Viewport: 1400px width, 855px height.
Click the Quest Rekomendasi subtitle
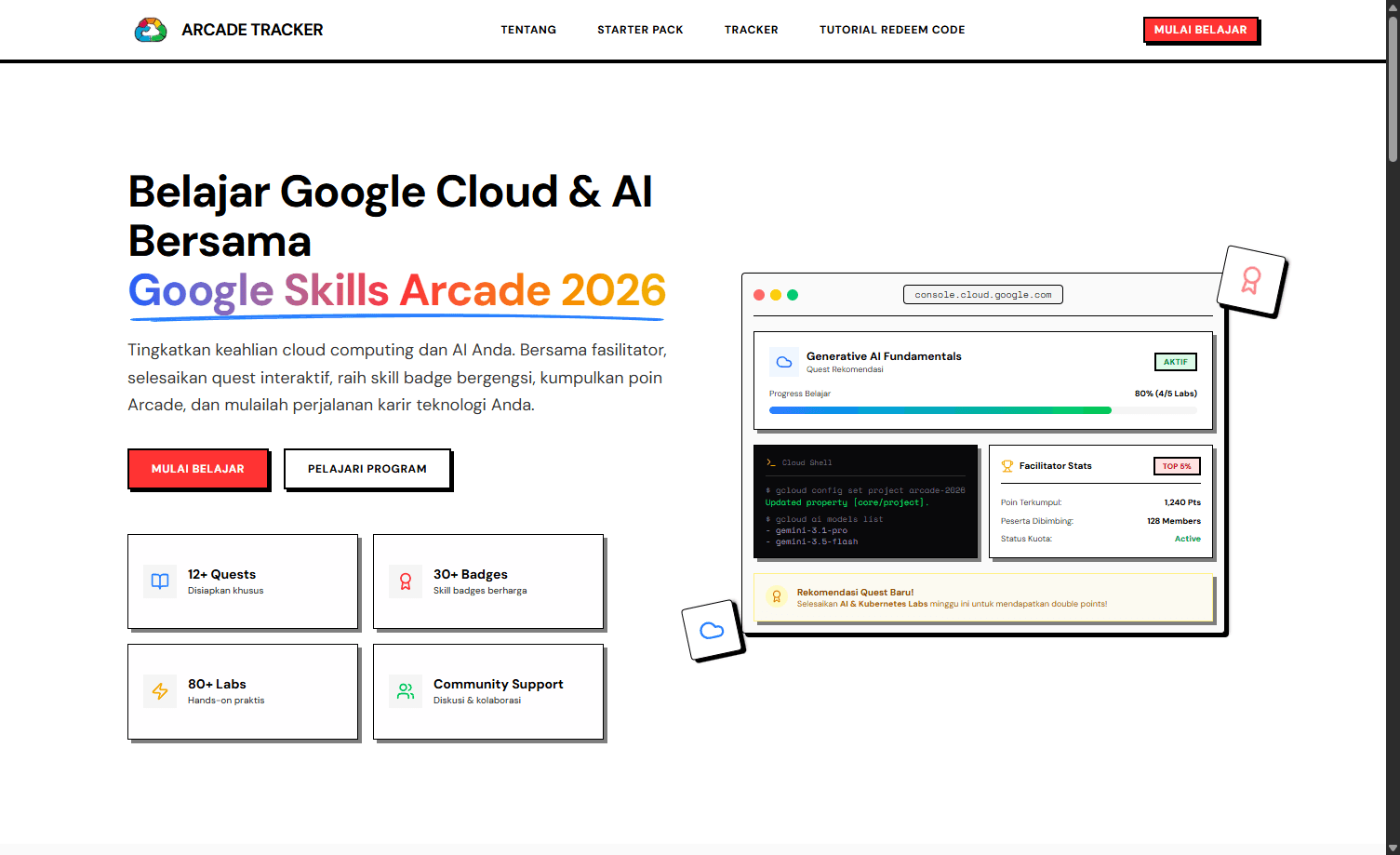845,369
